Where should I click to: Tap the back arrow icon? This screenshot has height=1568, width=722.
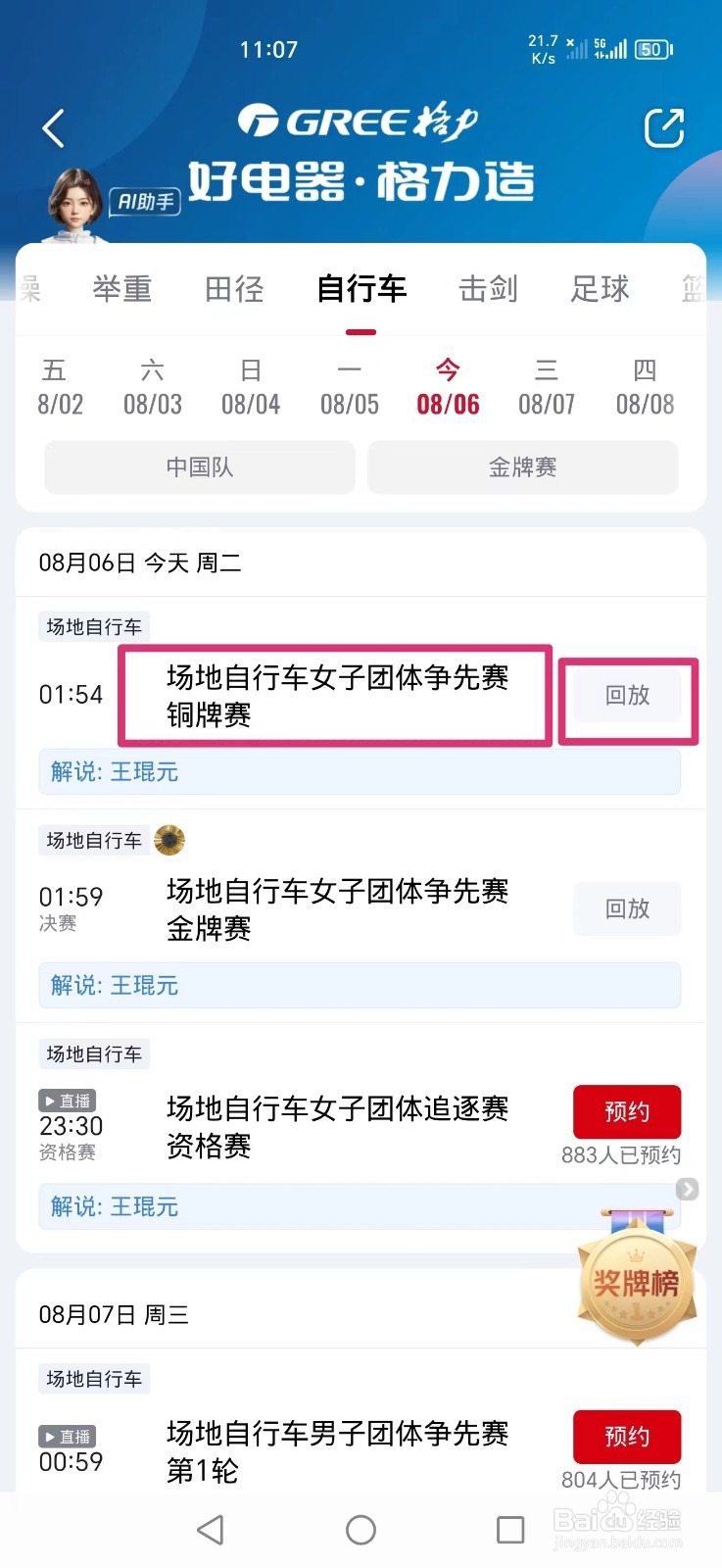53,128
